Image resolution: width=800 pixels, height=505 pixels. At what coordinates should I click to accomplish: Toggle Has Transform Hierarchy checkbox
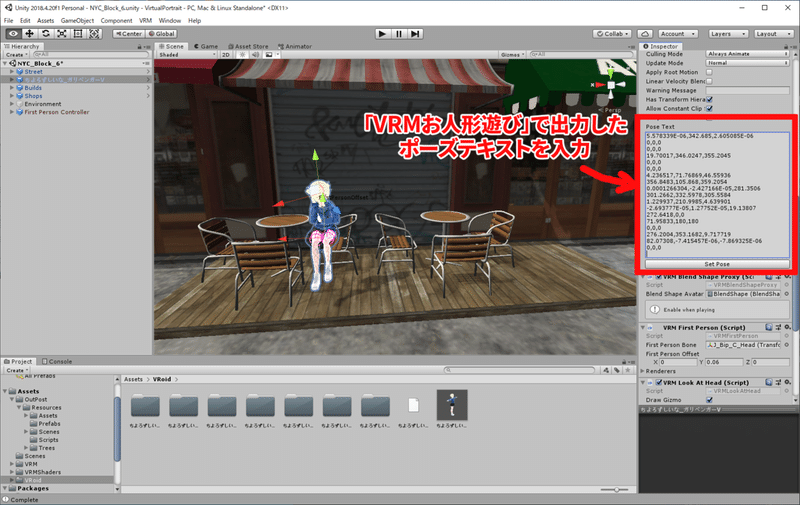(709, 99)
